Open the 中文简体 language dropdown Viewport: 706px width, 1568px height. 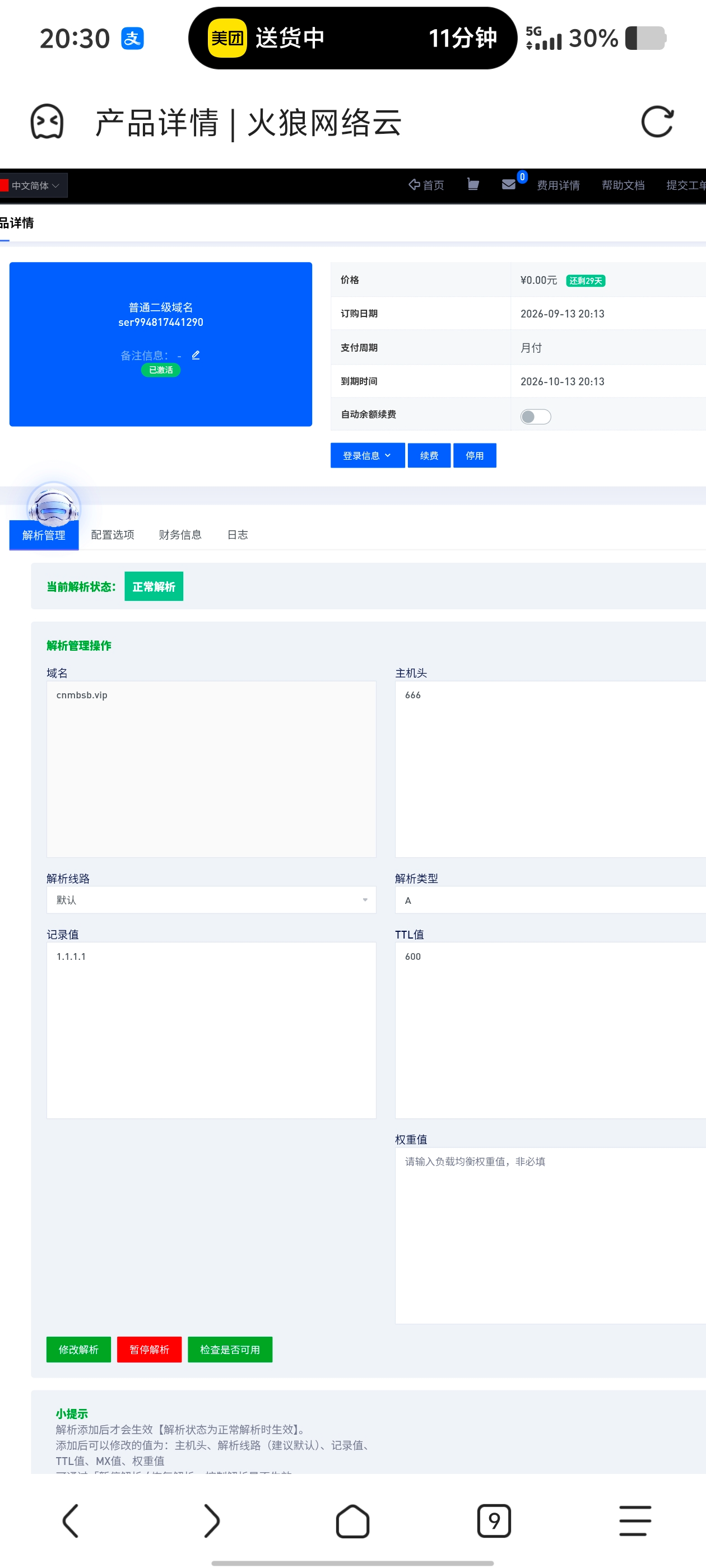34,186
